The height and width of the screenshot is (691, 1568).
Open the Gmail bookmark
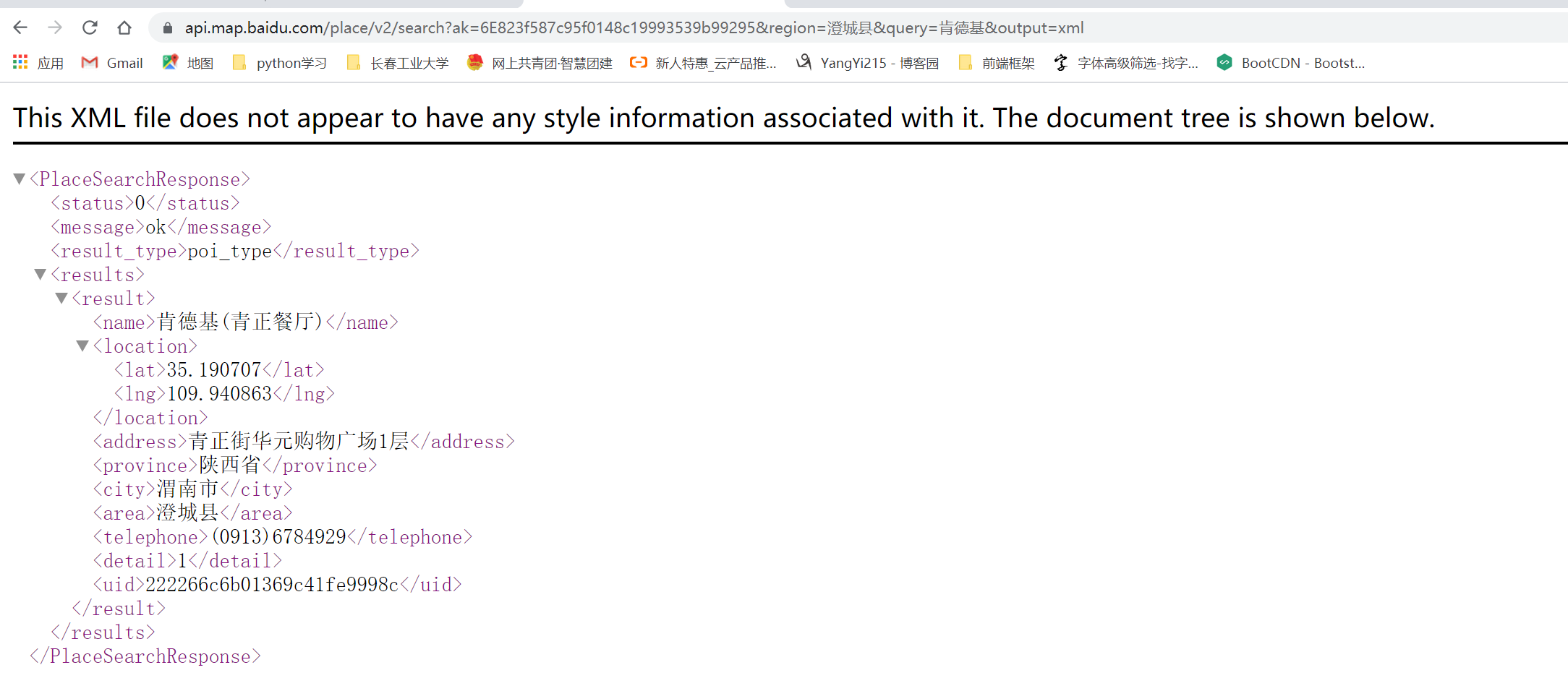(112, 63)
